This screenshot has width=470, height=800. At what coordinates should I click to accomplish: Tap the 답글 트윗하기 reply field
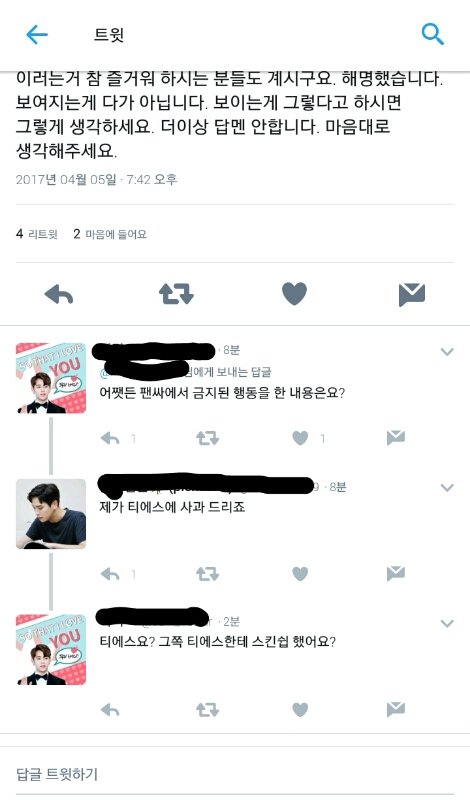point(235,774)
